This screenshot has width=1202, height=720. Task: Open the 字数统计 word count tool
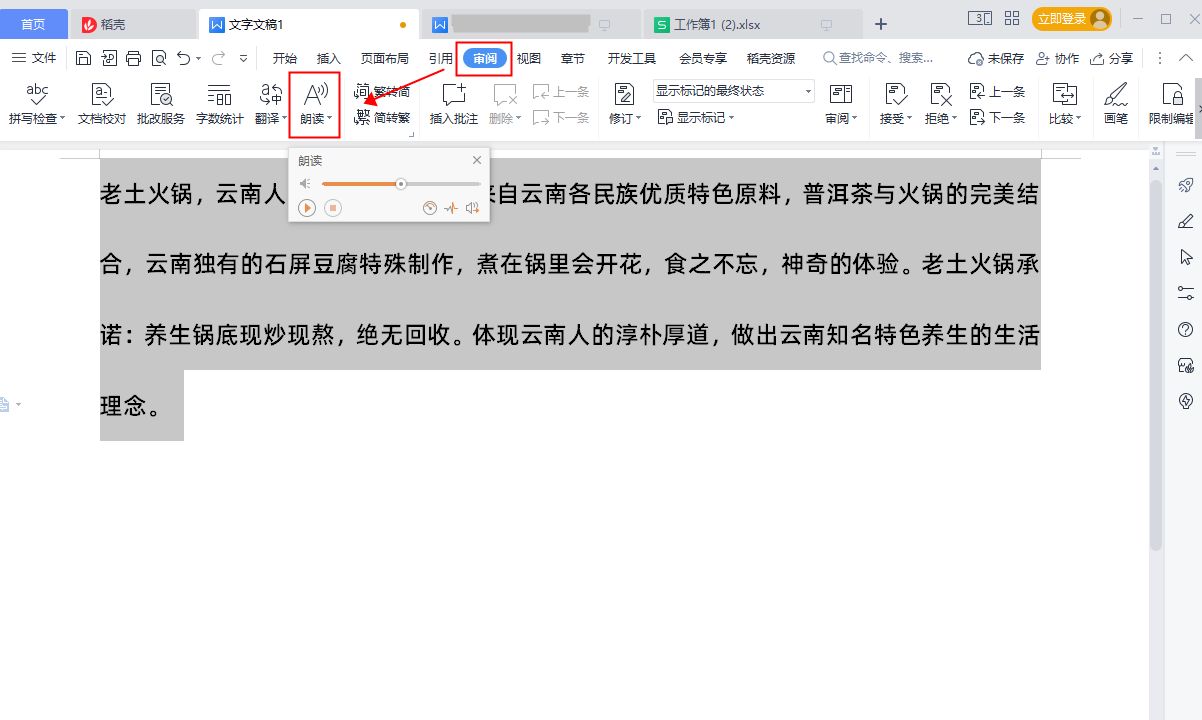point(219,103)
